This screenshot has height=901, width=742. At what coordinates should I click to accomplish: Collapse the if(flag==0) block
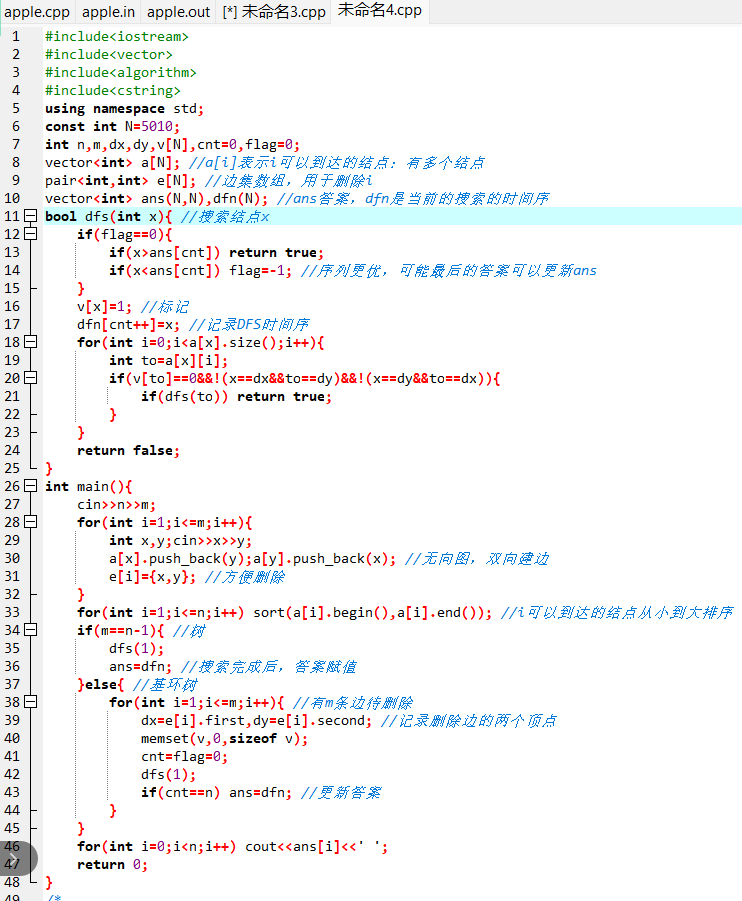click(x=30, y=235)
